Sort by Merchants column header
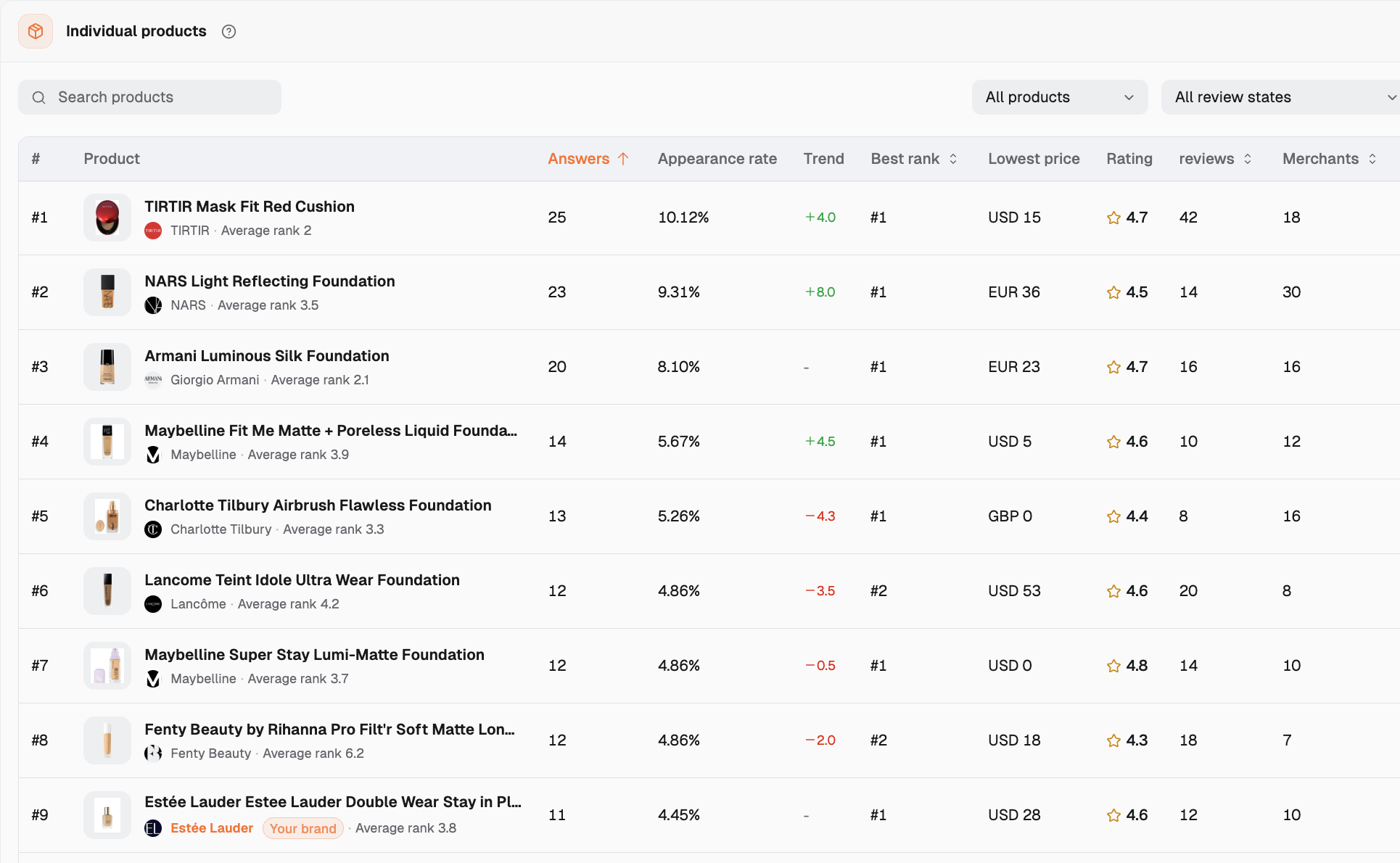The width and height of the screenshot is (1400, 863). pos(1320,159)
